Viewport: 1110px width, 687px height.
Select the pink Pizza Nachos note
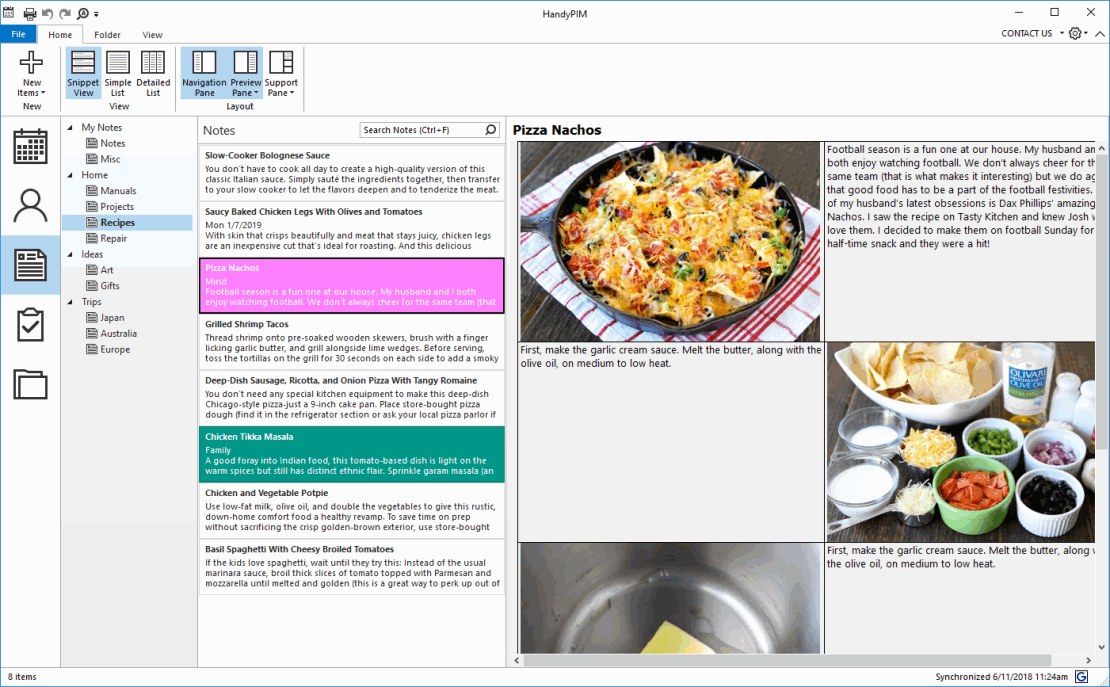[352, 285]
